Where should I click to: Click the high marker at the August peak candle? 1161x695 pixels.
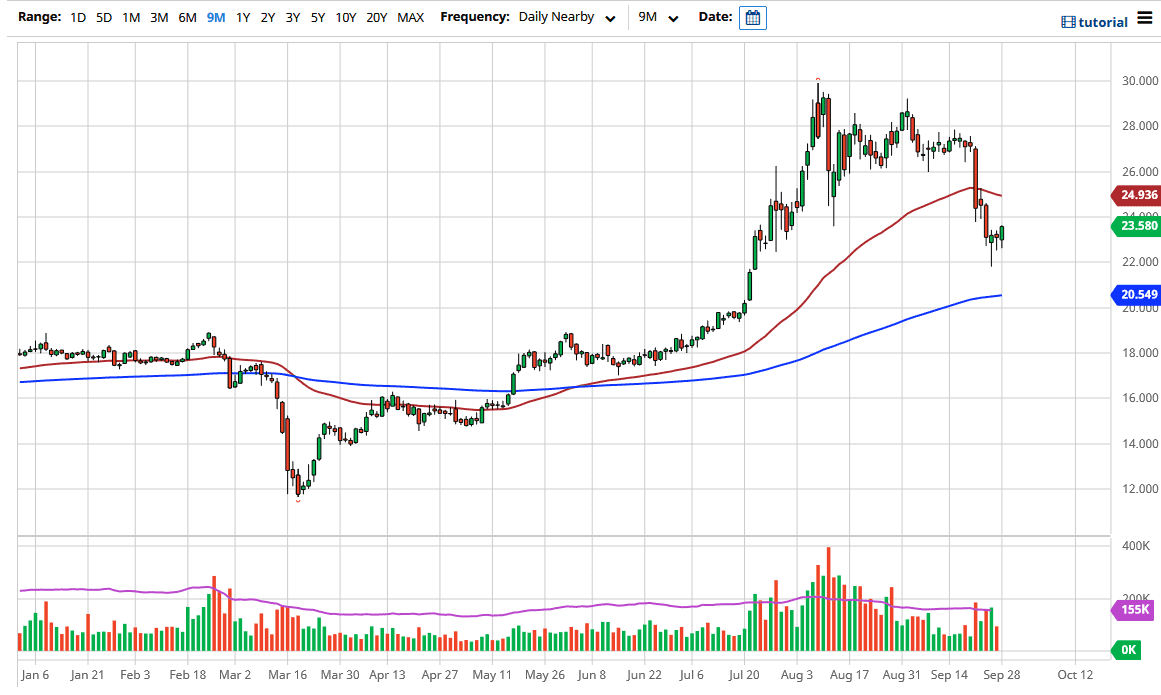(817, 78)
